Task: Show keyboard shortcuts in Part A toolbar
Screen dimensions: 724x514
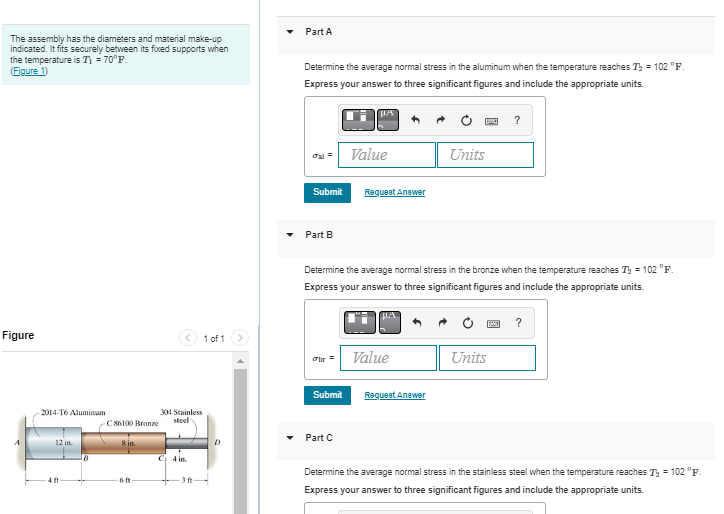Action: click(x=491, y=121)
